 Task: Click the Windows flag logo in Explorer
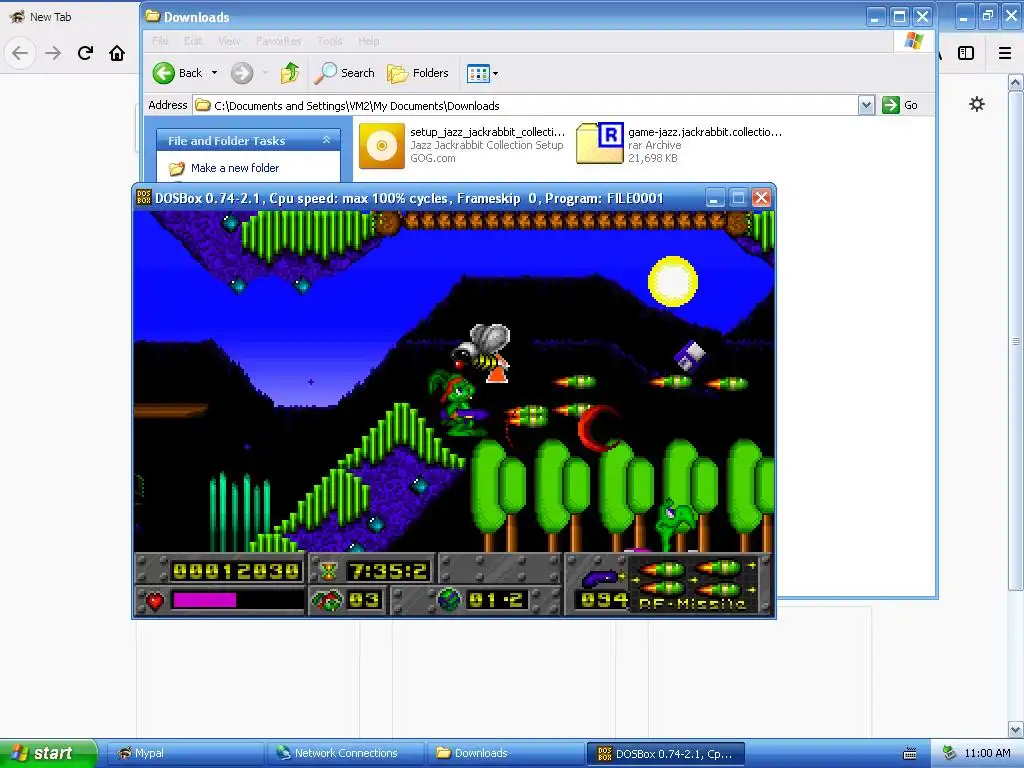pos(914,40)
